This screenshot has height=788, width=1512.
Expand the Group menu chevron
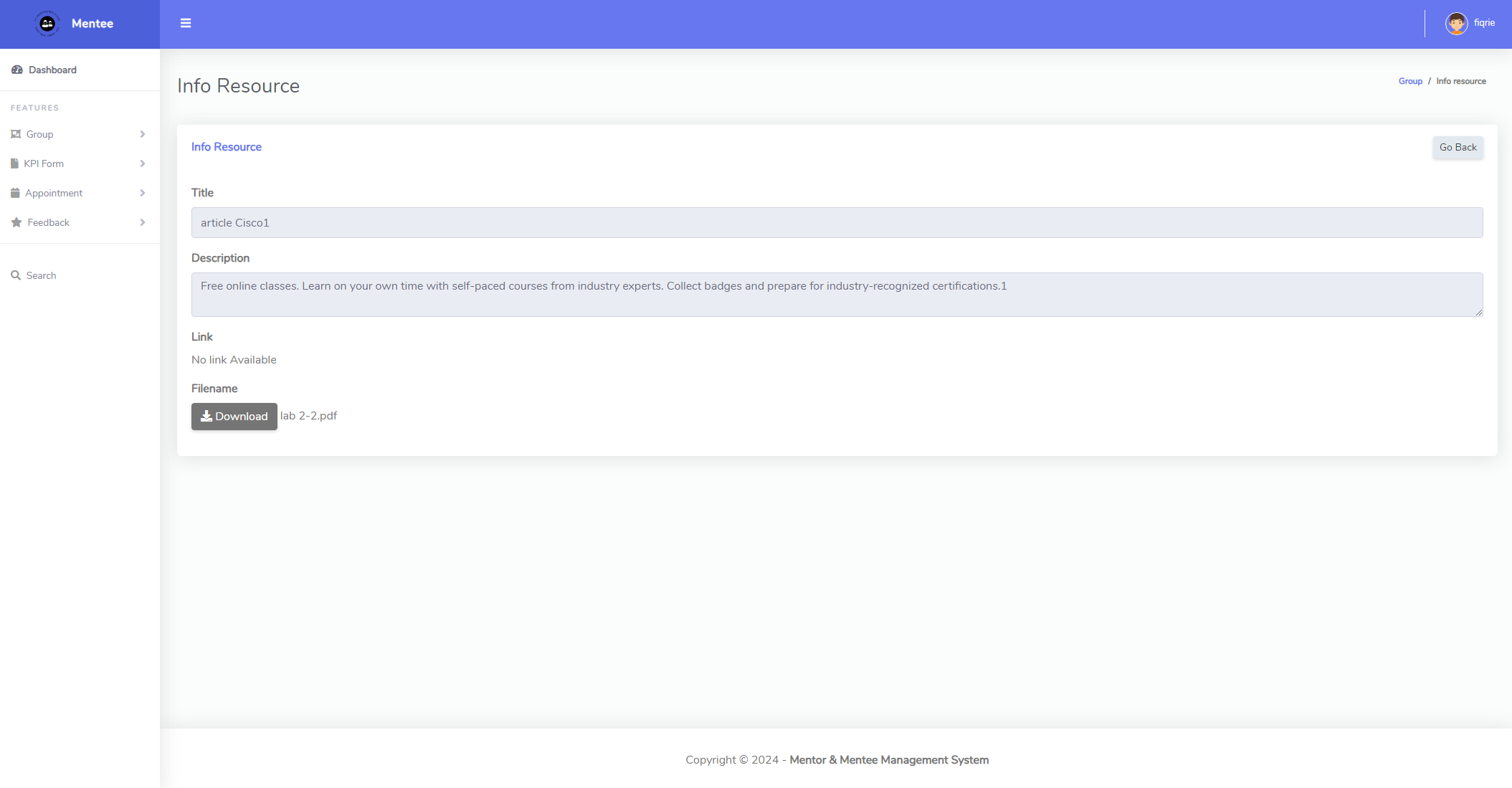click(x=143, y=134)
